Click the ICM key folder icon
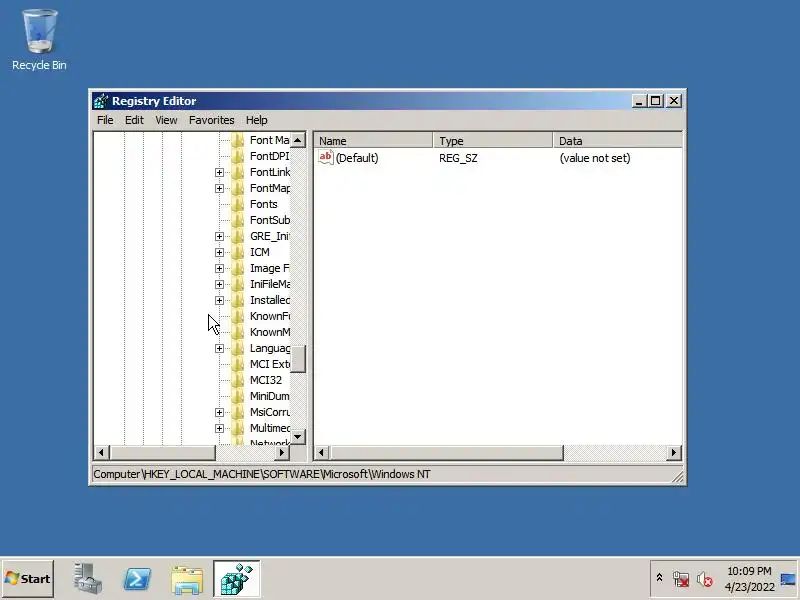Screen dimensions: 800x600 point(237,252)
